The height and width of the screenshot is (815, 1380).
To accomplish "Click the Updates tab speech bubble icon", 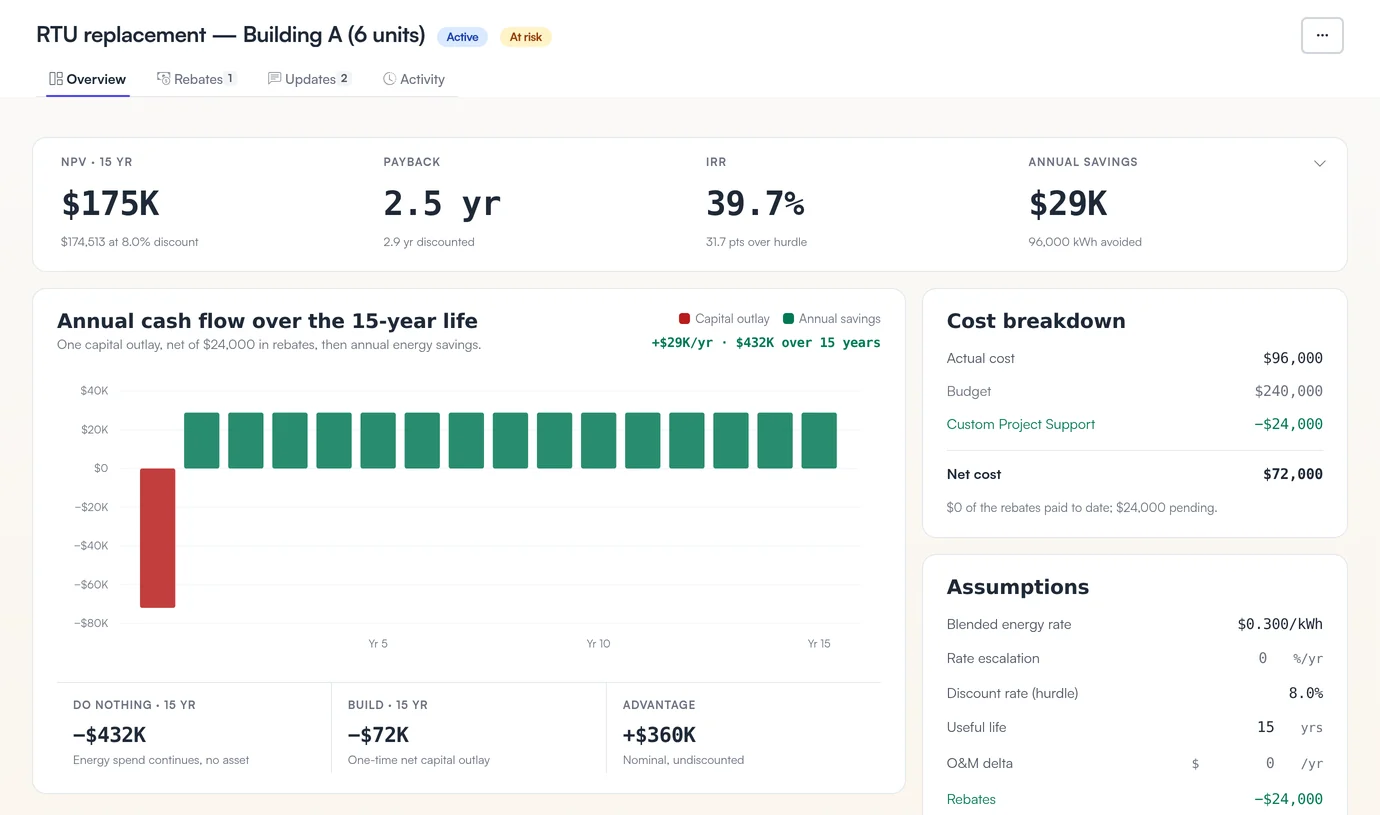I will [274, 78].
